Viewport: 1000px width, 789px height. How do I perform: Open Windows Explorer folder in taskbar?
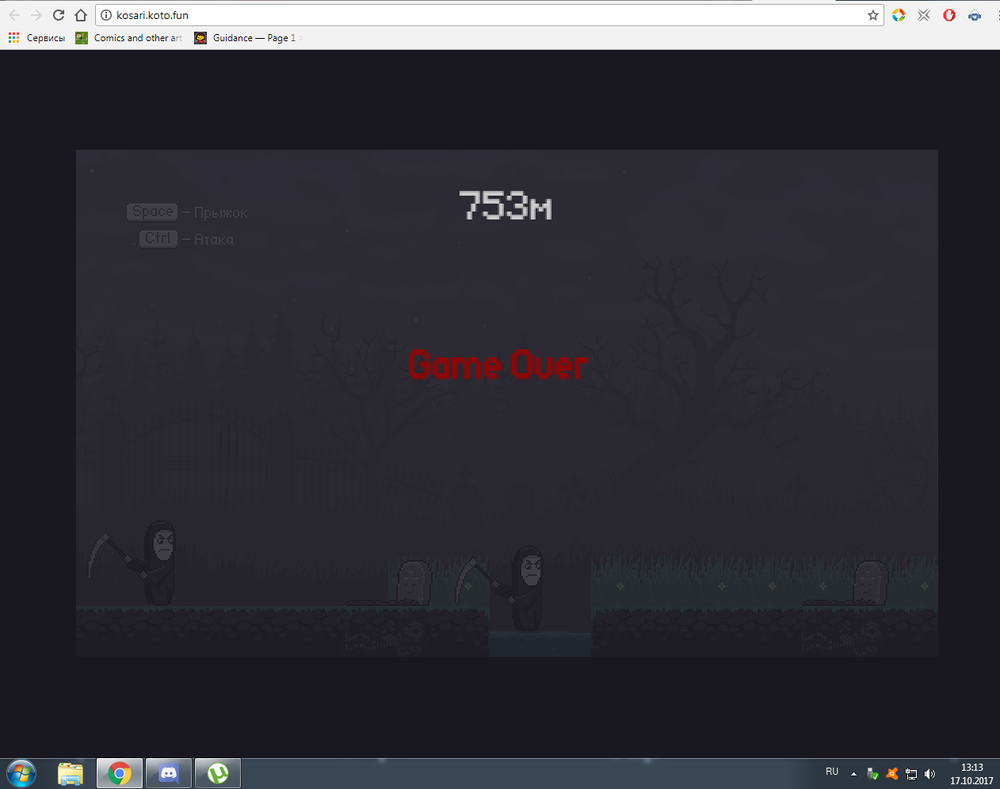[71, 773]
